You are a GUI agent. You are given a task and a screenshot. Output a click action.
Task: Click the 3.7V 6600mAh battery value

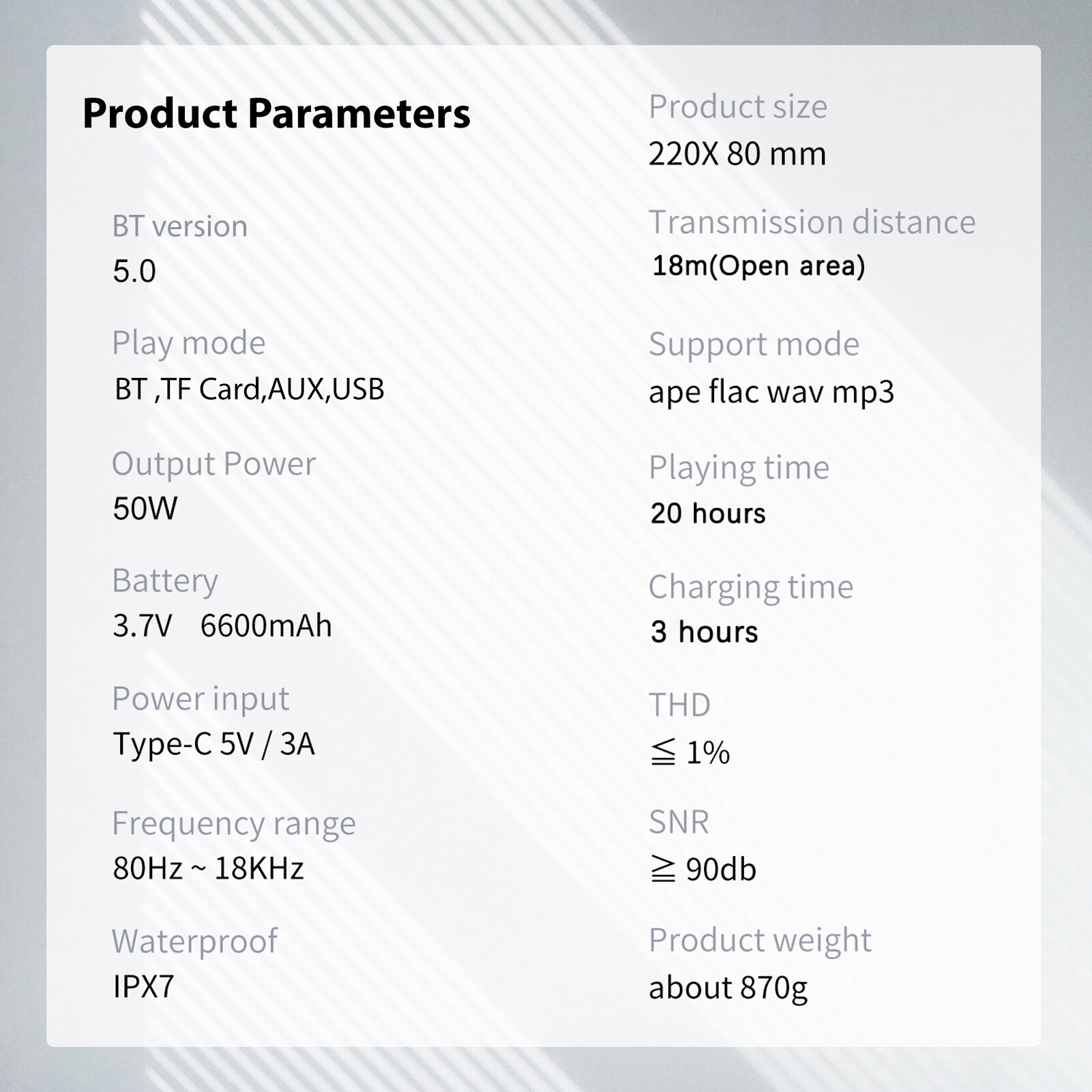pyautogui.click(x=222, y=625)
